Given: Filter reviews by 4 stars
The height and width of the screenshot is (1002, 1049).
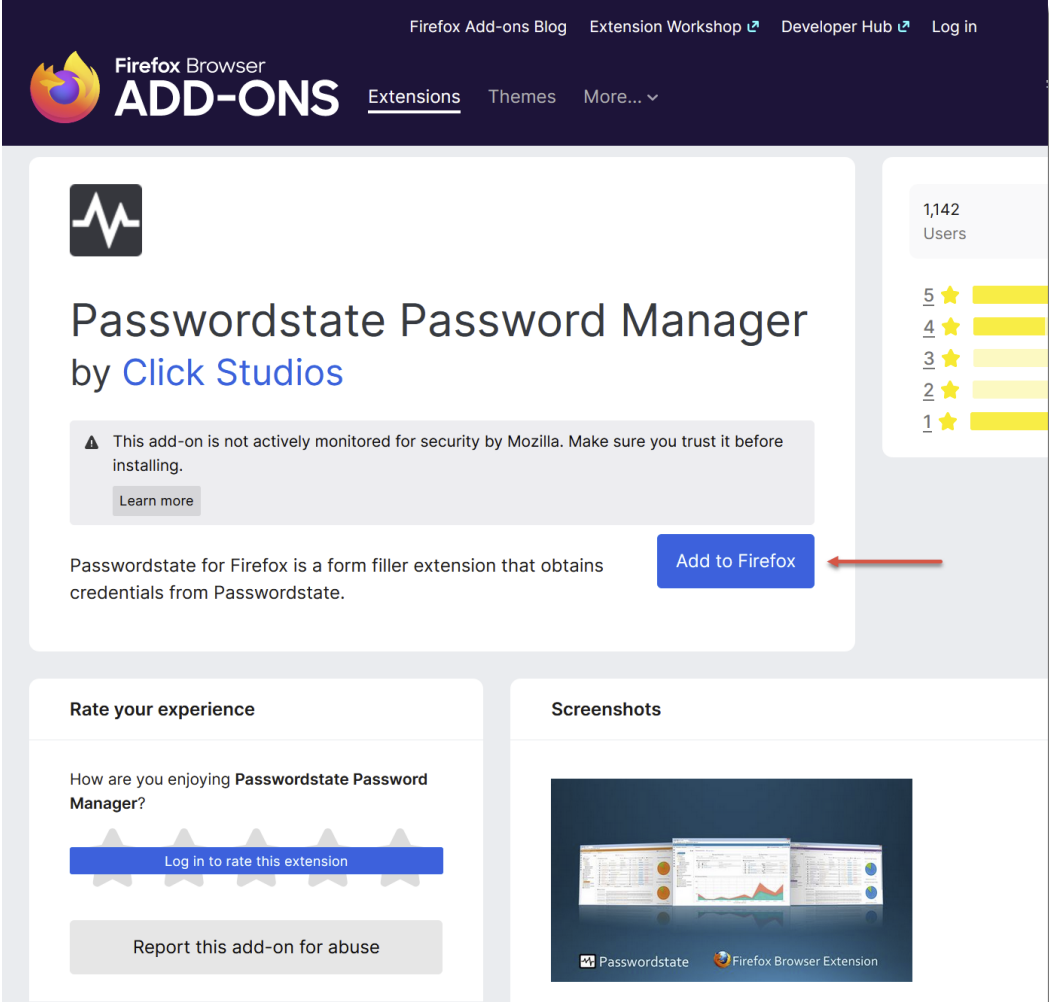Looking at the screenshot, I should point(928,327).
